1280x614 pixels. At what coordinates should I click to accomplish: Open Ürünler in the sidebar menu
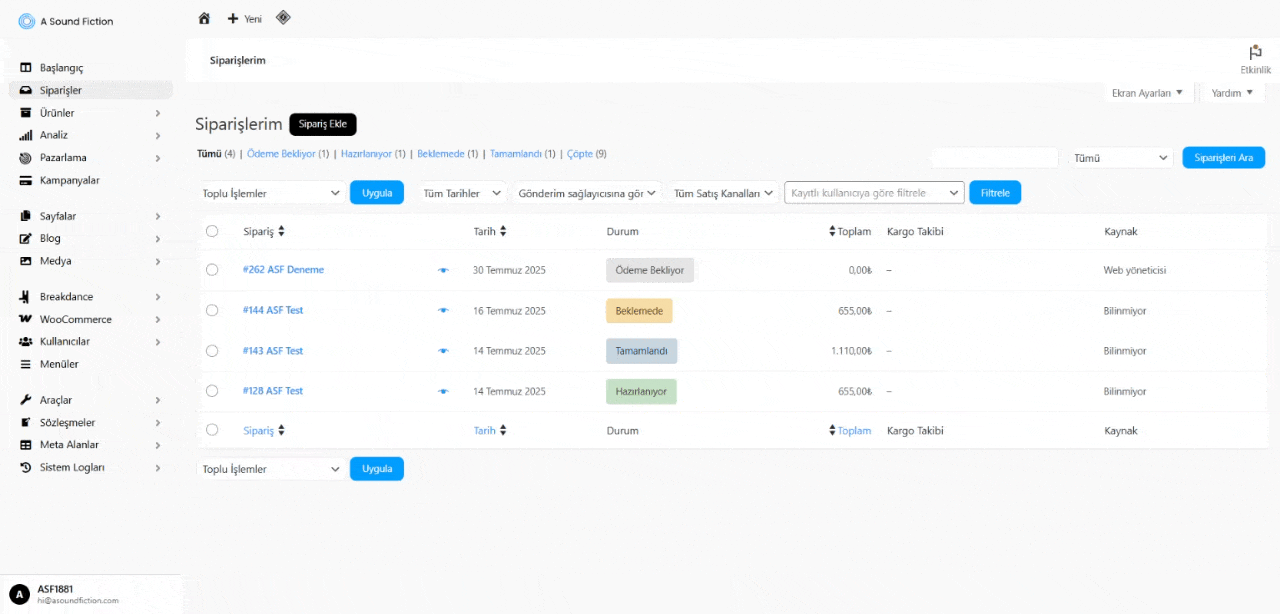coord(57,113)
